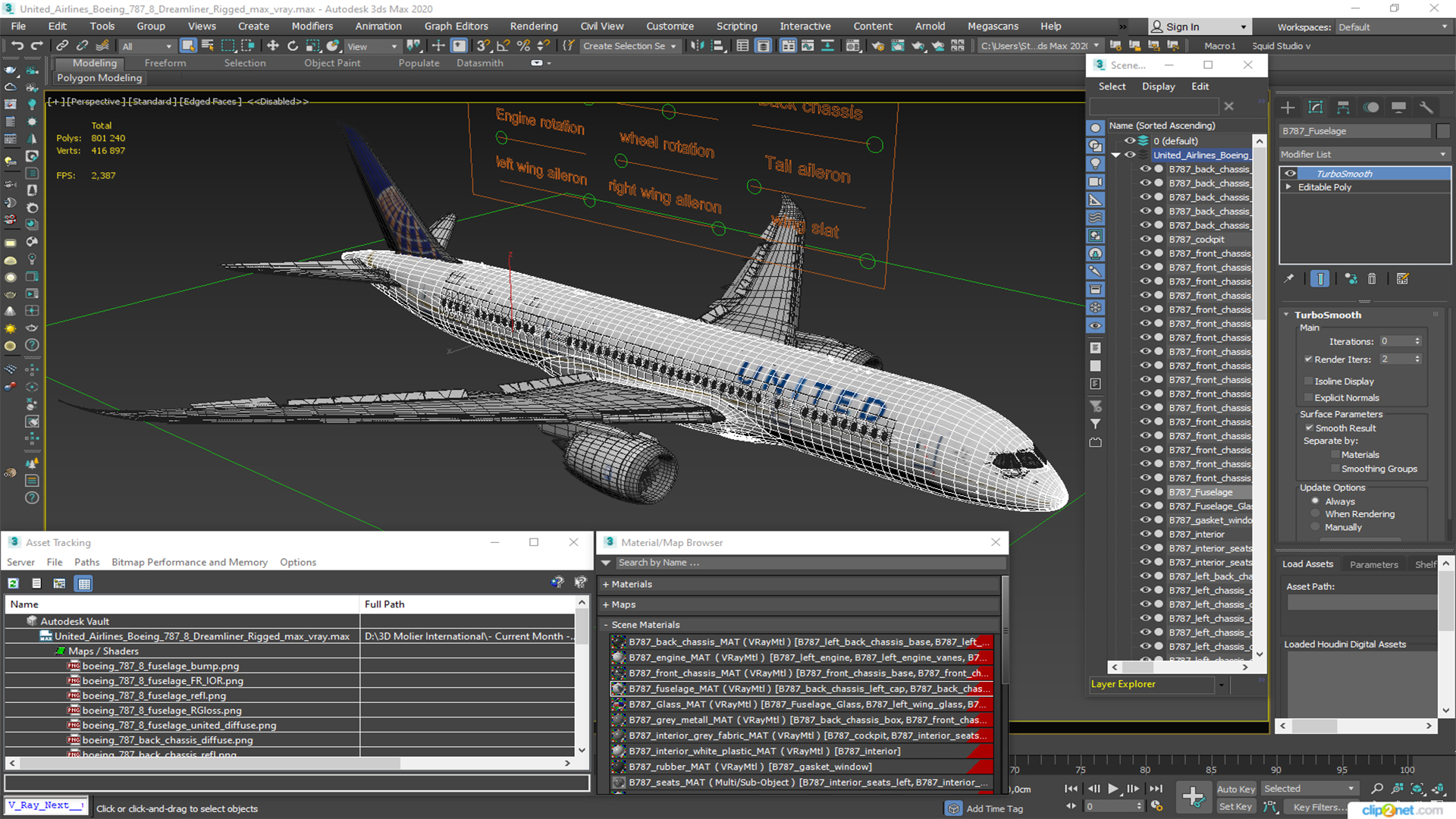Select the Rendering menu item

point(536,26)
